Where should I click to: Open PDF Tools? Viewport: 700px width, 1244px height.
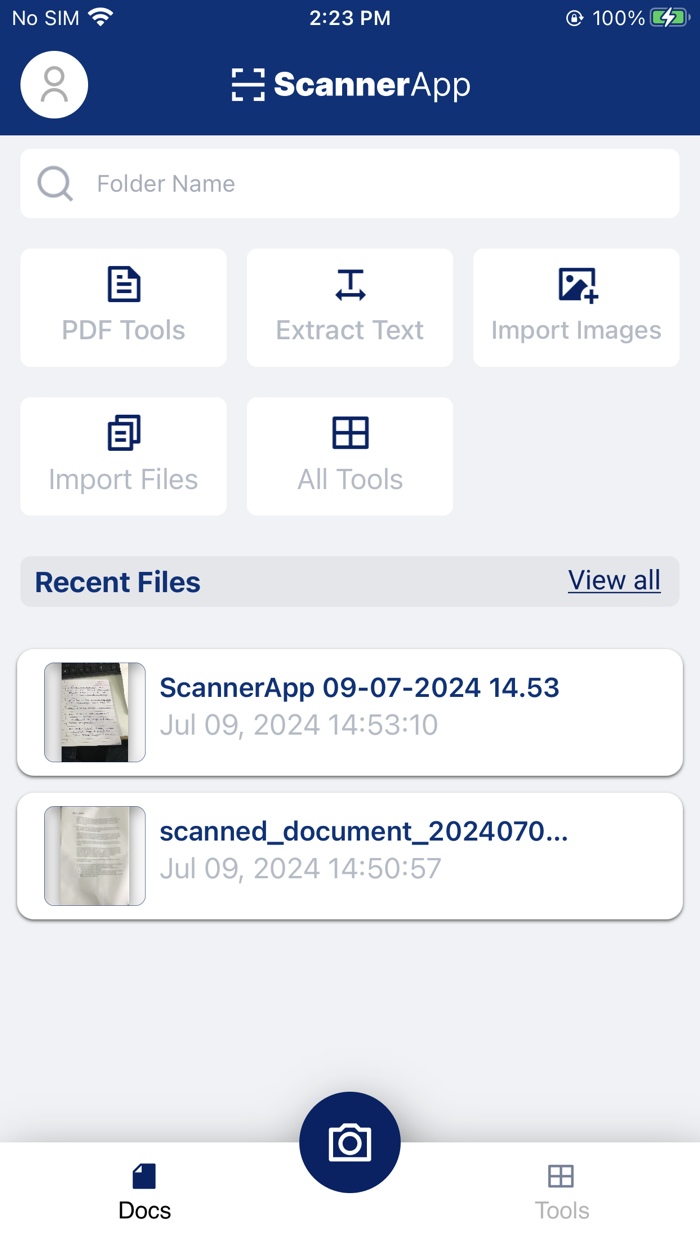(123, 307)
